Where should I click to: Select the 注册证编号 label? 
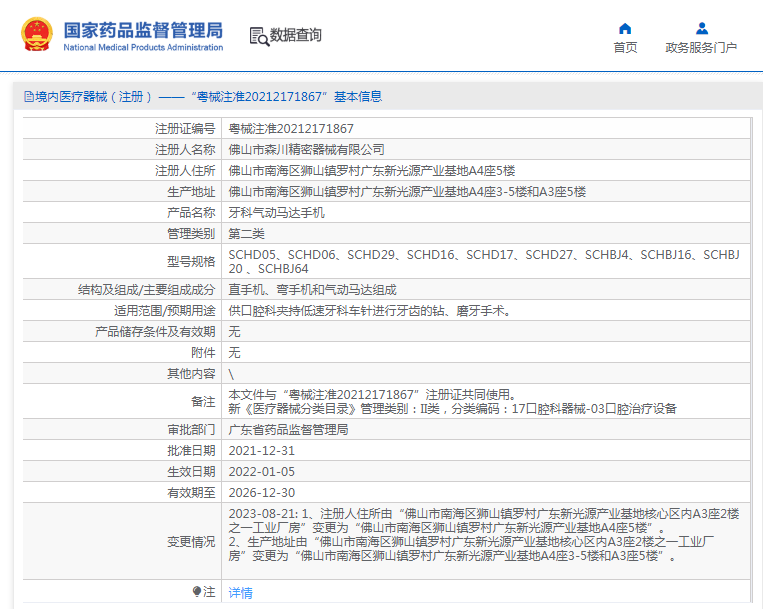point(185,129)
